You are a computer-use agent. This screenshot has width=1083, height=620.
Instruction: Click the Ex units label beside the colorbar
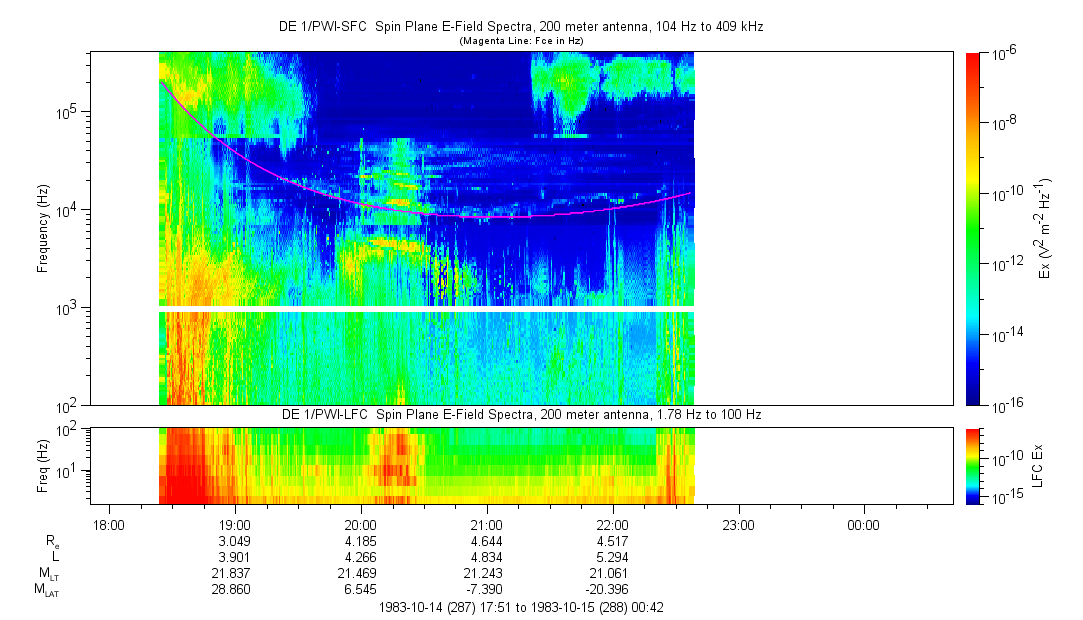click(1045, 229)
